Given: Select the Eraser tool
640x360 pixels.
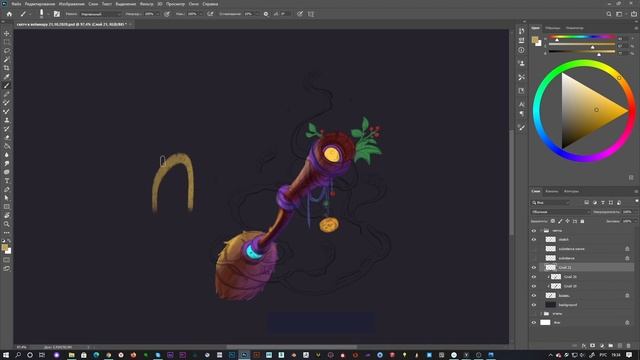Looking at the screenshot, I should click(x=7, y=138).
